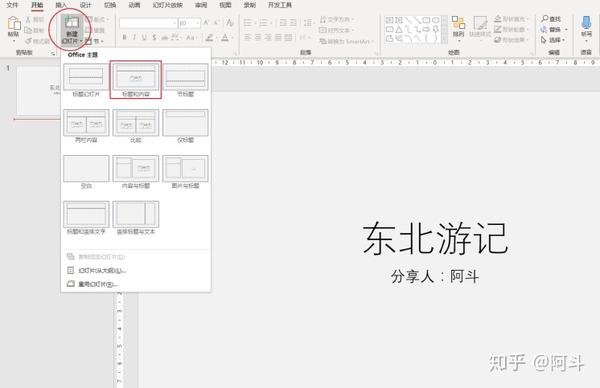Open the Text Direction (文字方向) dropdown
Image resolution: width=600 pixels, height=388 pixels.
click(337, 19)
